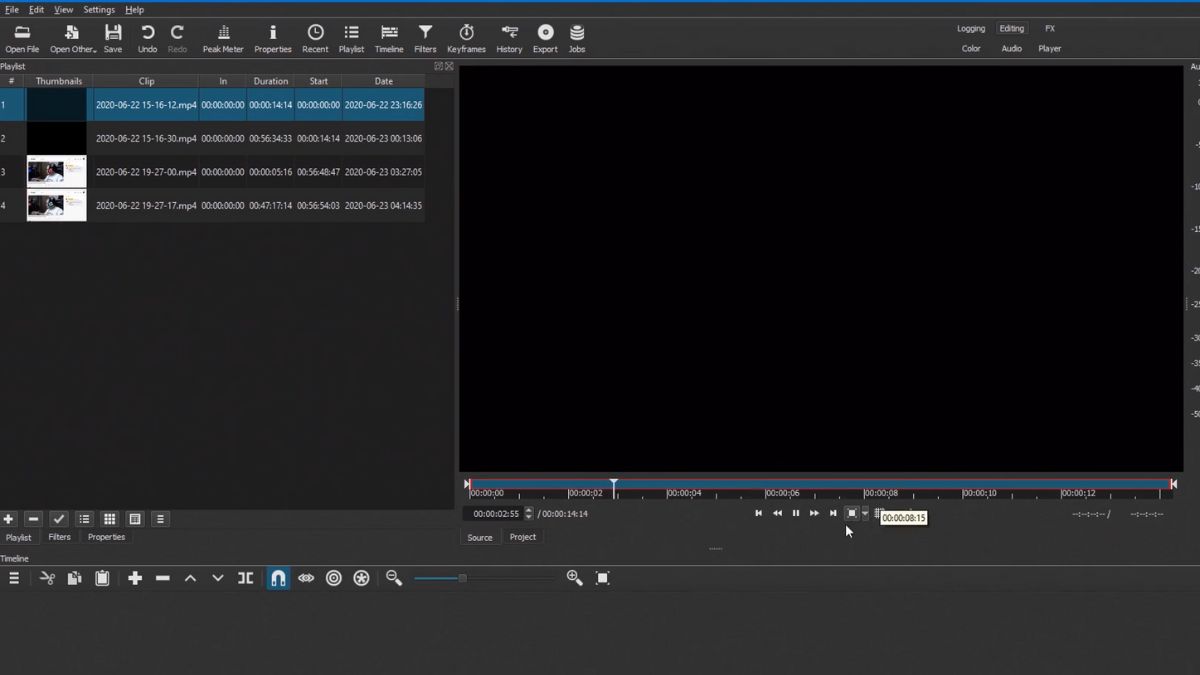Step the player timecode spinner arrows
This screenshot has height=675, width=1200.
point(529,514)
